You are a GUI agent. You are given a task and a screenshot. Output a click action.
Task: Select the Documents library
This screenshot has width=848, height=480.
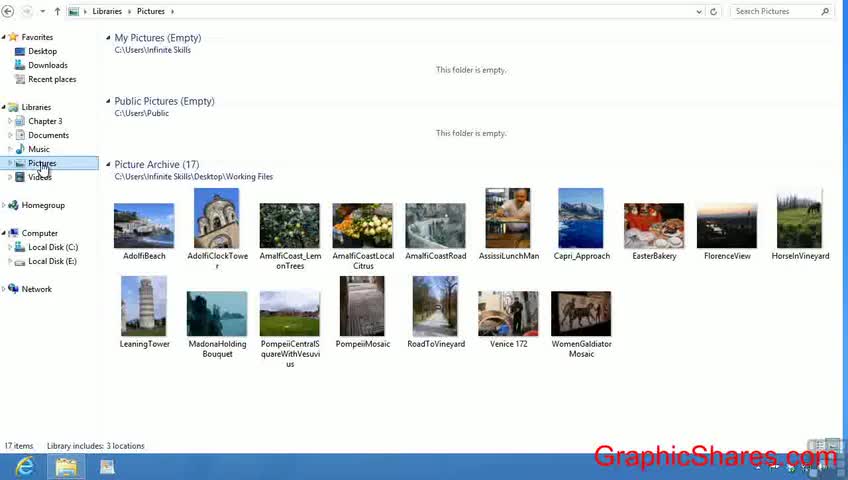48,135
